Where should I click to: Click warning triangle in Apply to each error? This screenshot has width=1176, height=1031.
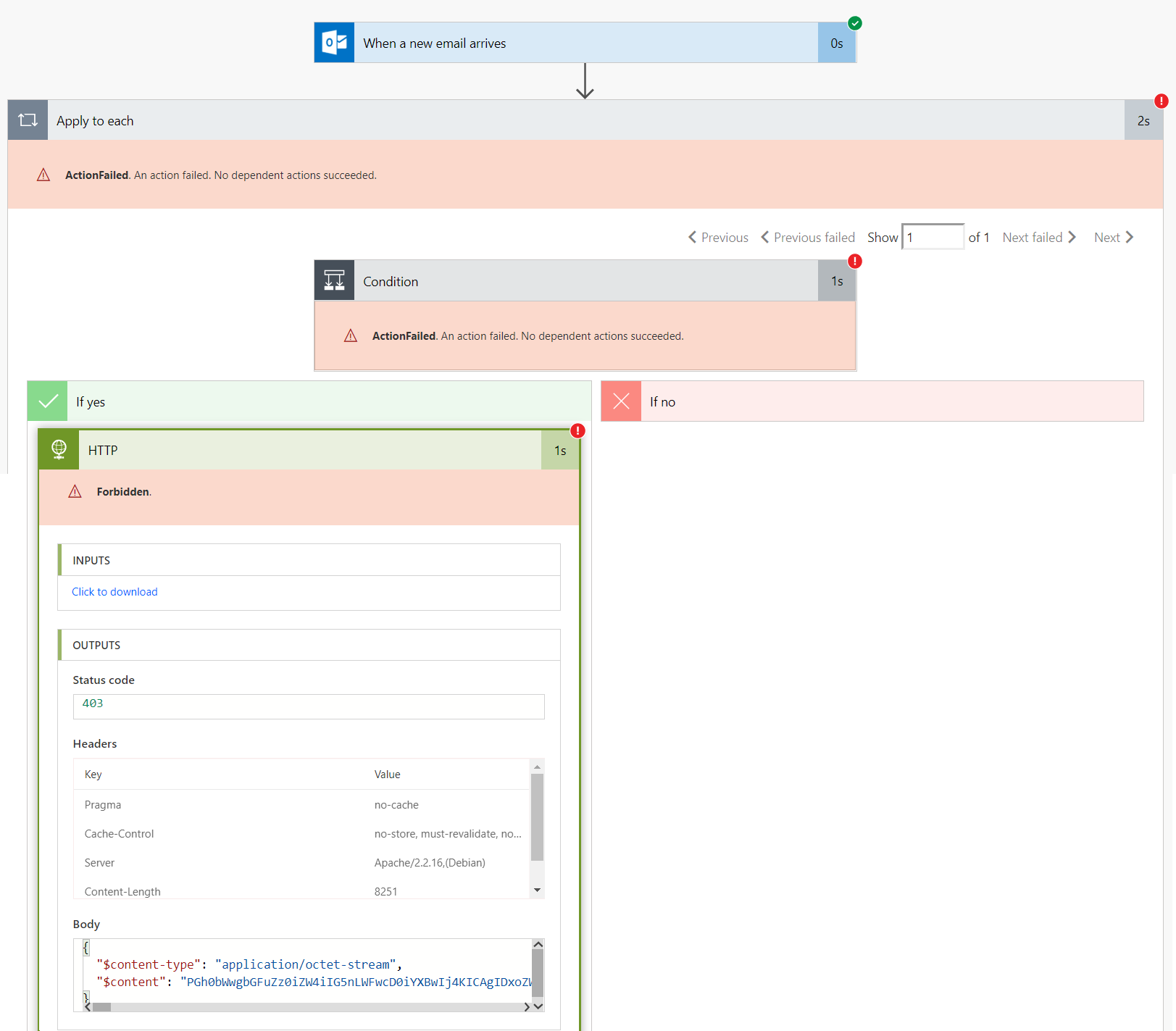click(x=43, y=175)
